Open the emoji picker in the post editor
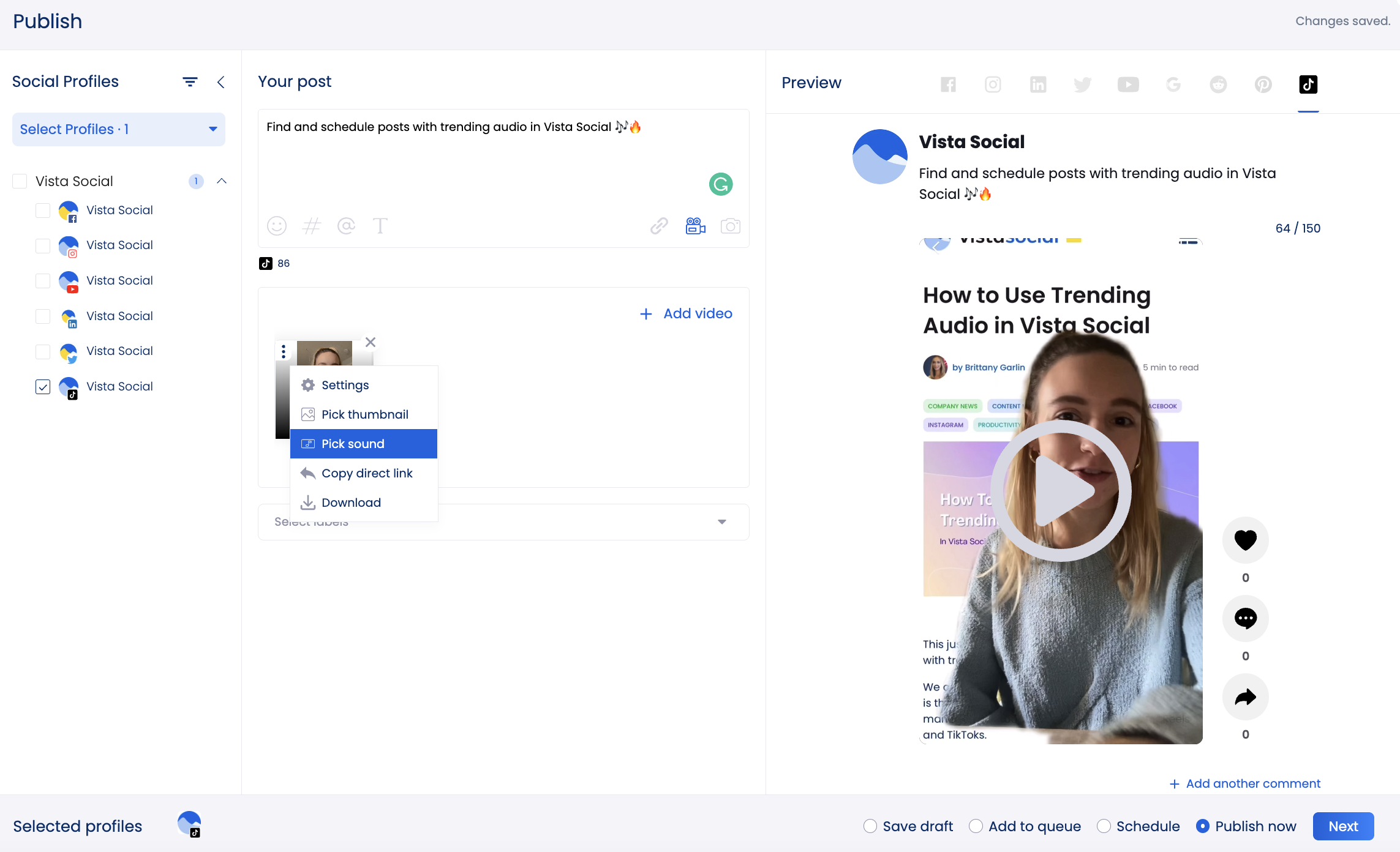 [x=276, y=225]
